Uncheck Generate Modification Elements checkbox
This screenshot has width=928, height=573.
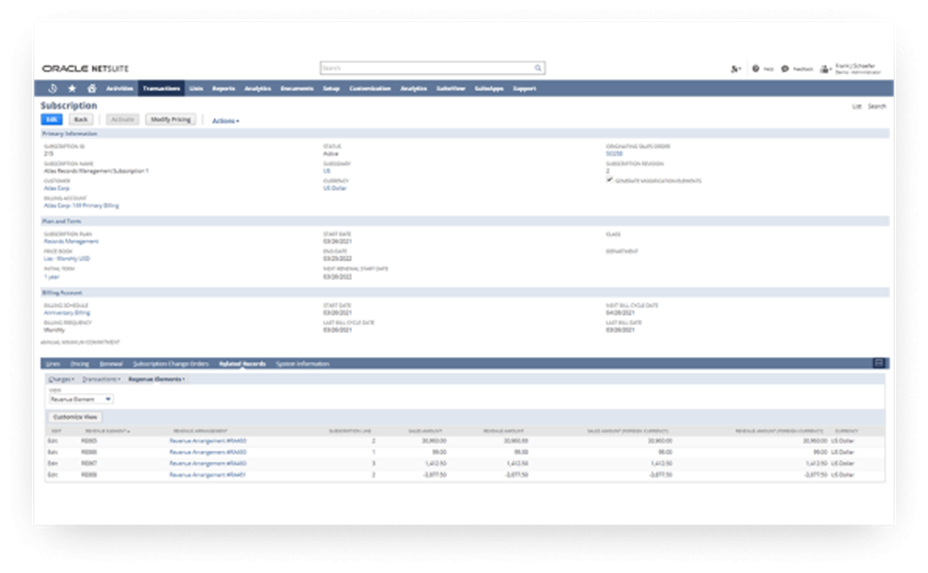[610, 180]
